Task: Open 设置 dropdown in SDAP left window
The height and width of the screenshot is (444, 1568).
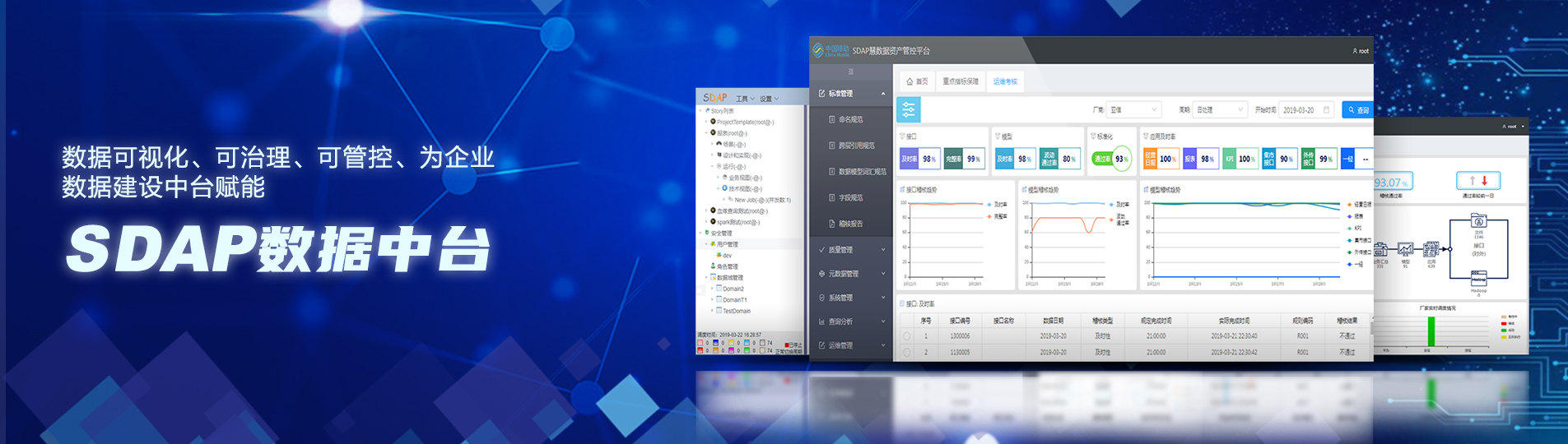Action: point(769,99)
